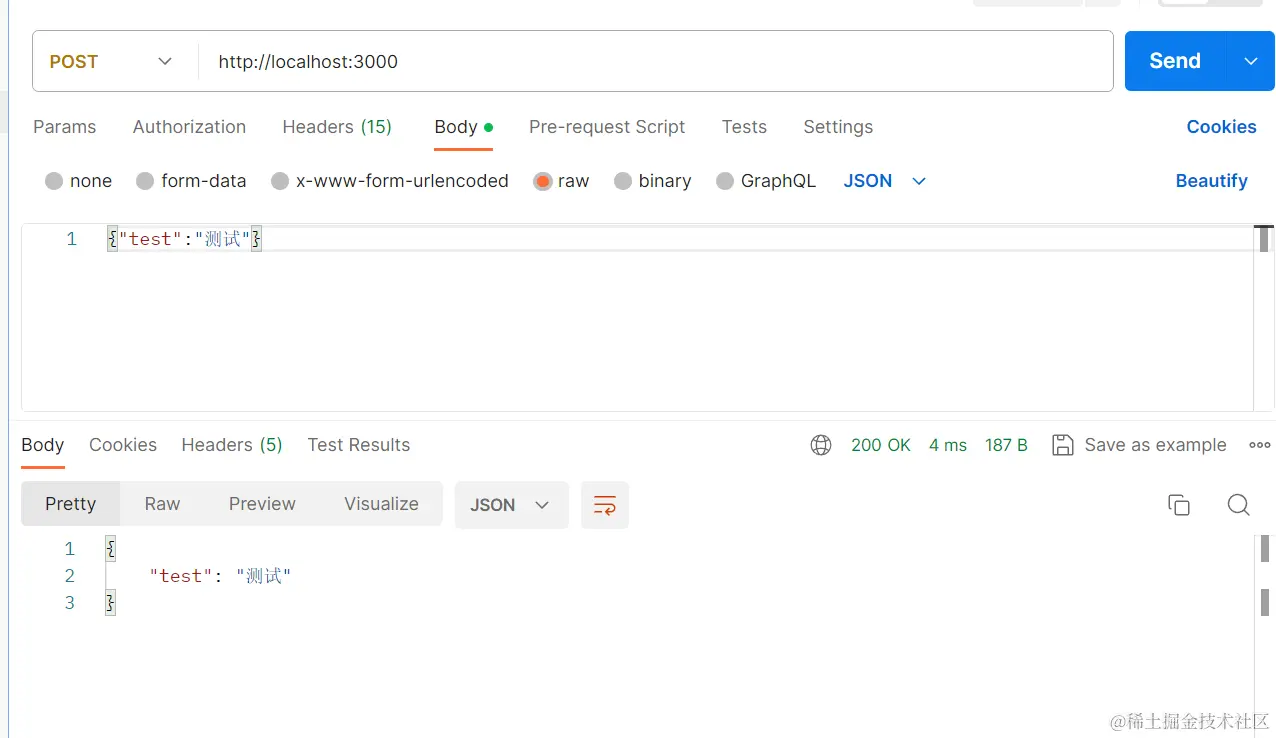Click the "test" key in response

click(x=181, y=576)
